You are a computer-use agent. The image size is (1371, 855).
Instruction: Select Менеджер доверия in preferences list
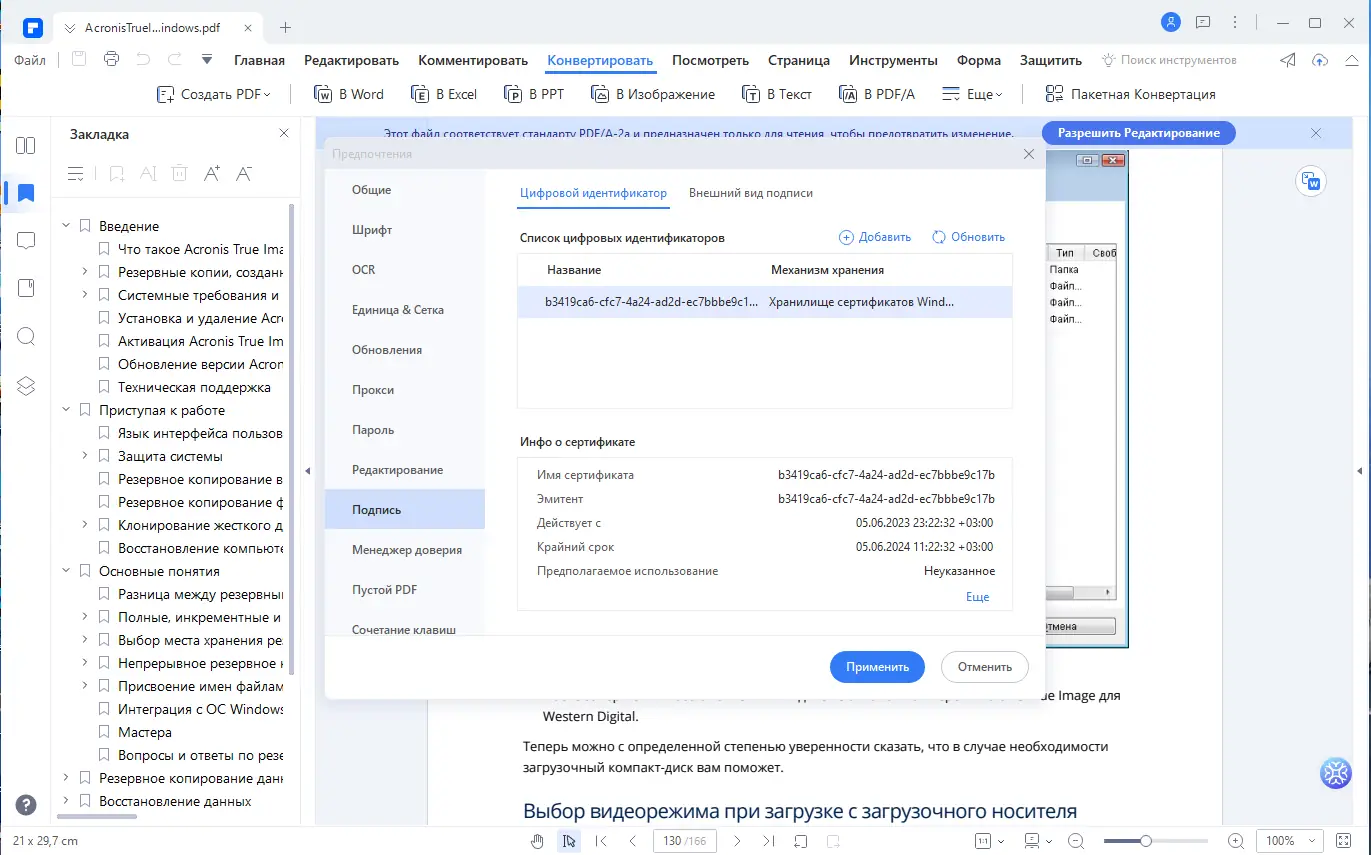coord(405,550)
